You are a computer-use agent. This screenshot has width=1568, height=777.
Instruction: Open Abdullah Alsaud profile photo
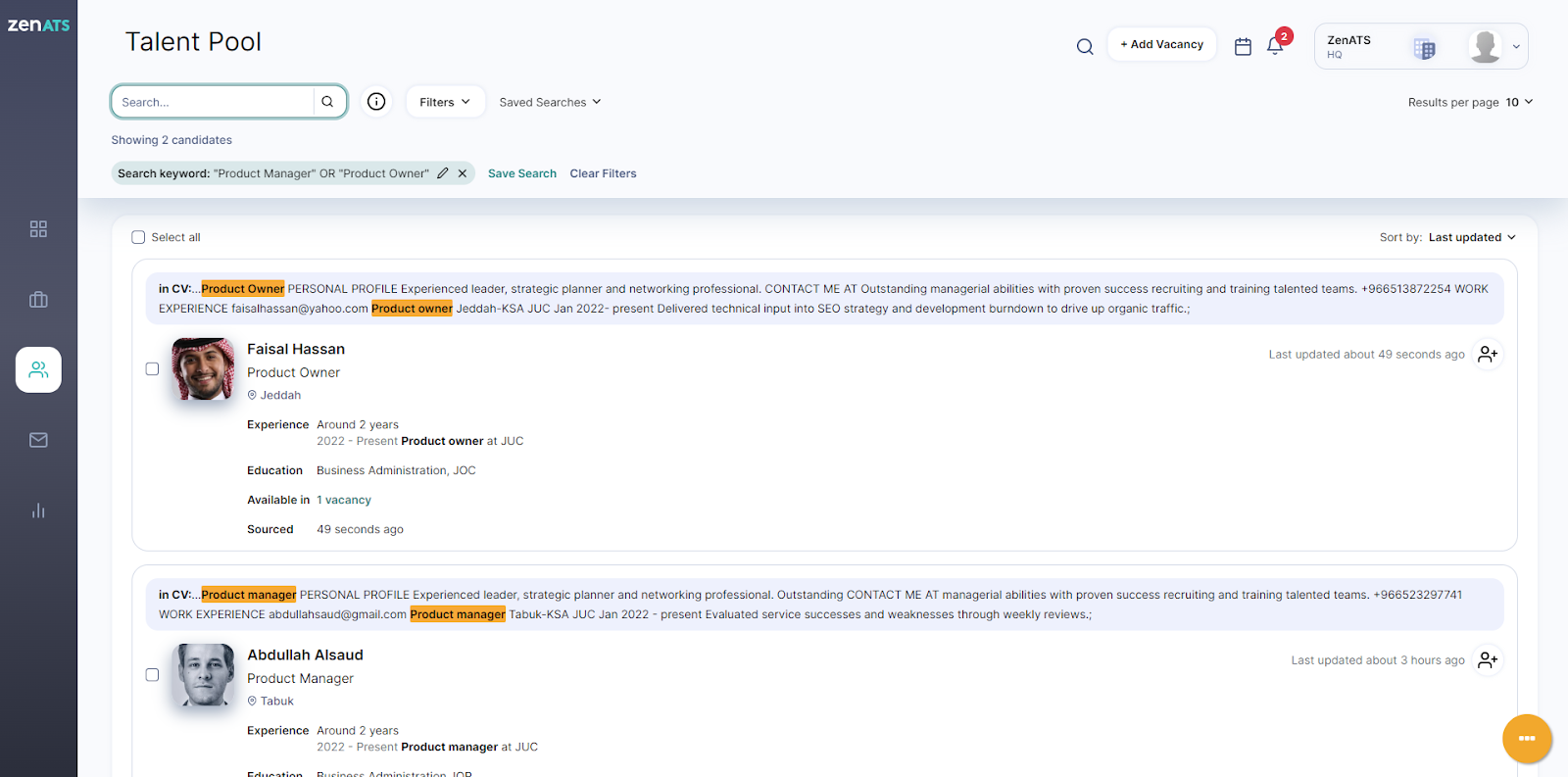click(203, 674)
